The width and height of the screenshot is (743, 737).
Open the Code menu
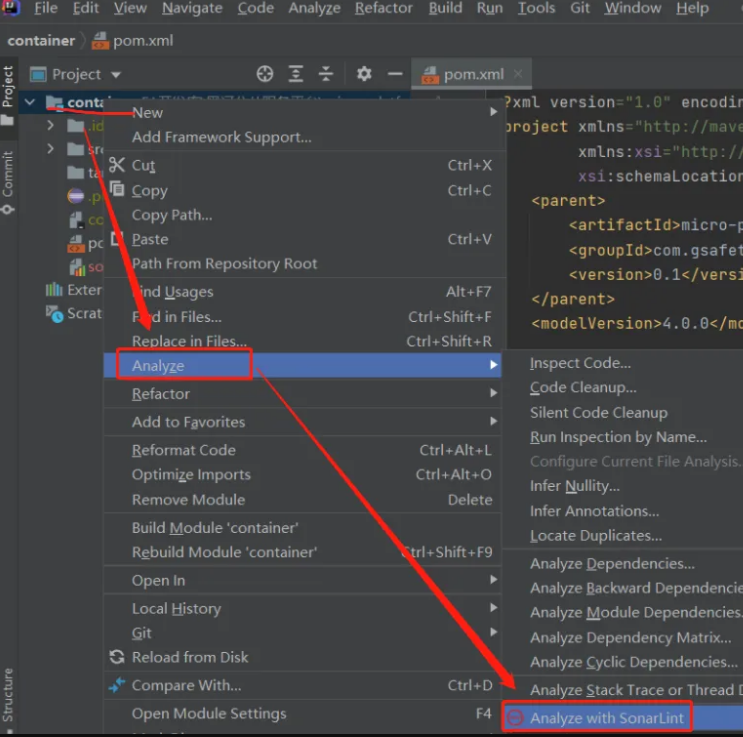(x=255, y=8)
